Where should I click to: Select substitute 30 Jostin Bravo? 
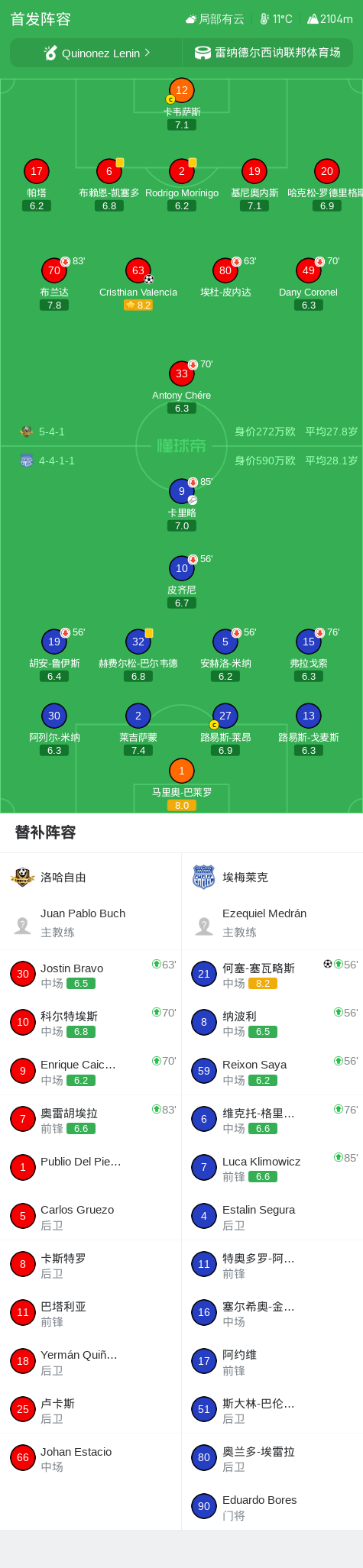(91, 975)
